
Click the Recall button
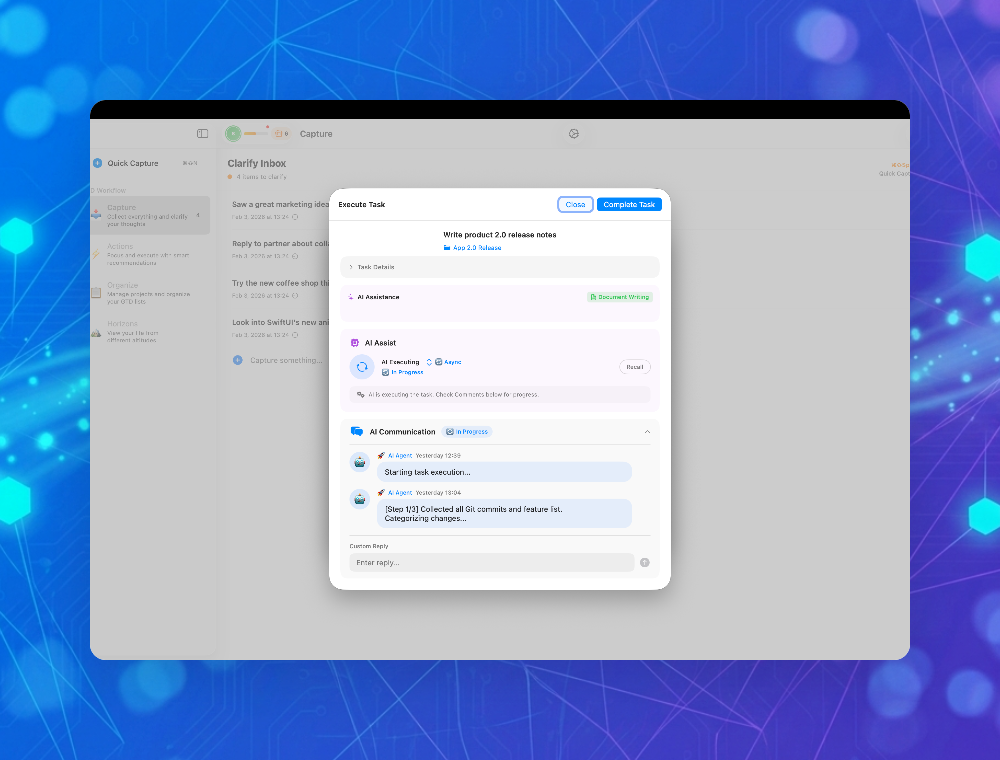(635, 367)
